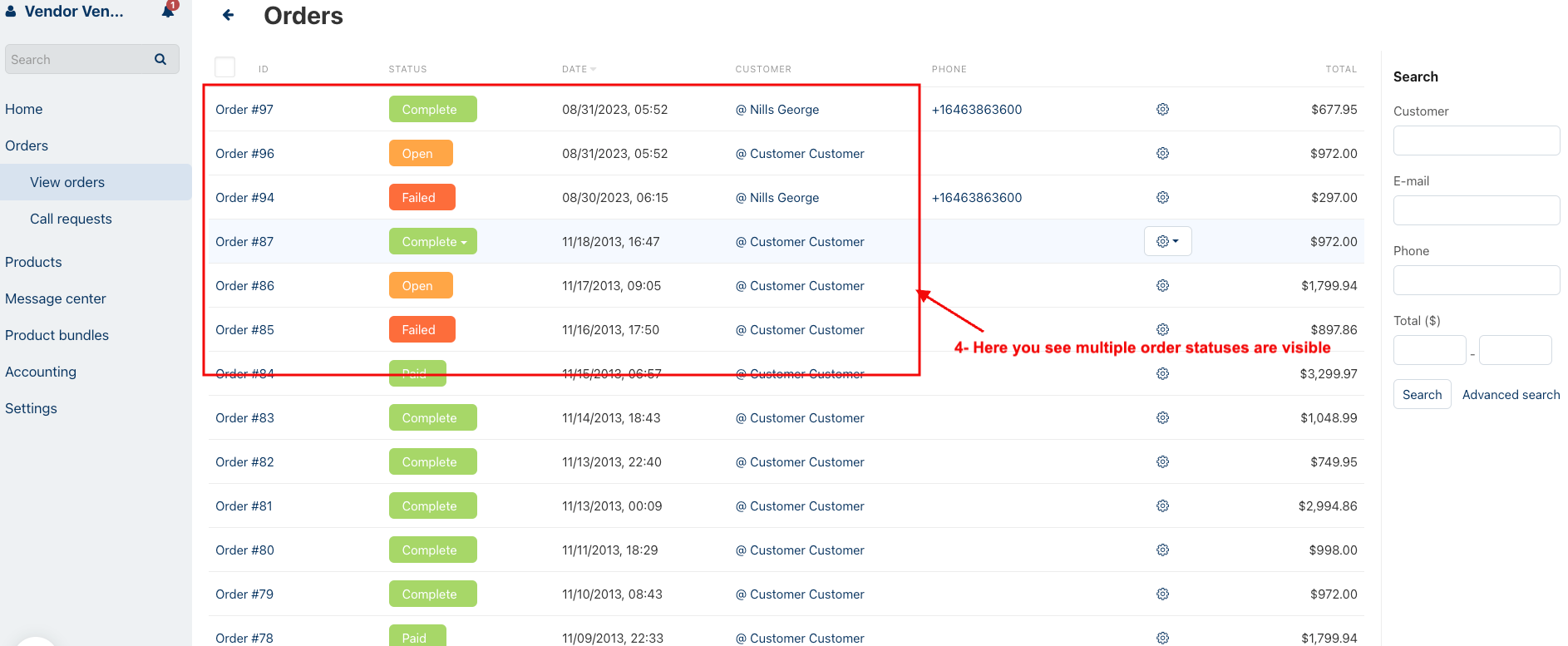
Task: Open gear menu for Order #78
Action: pos(1162,638)
